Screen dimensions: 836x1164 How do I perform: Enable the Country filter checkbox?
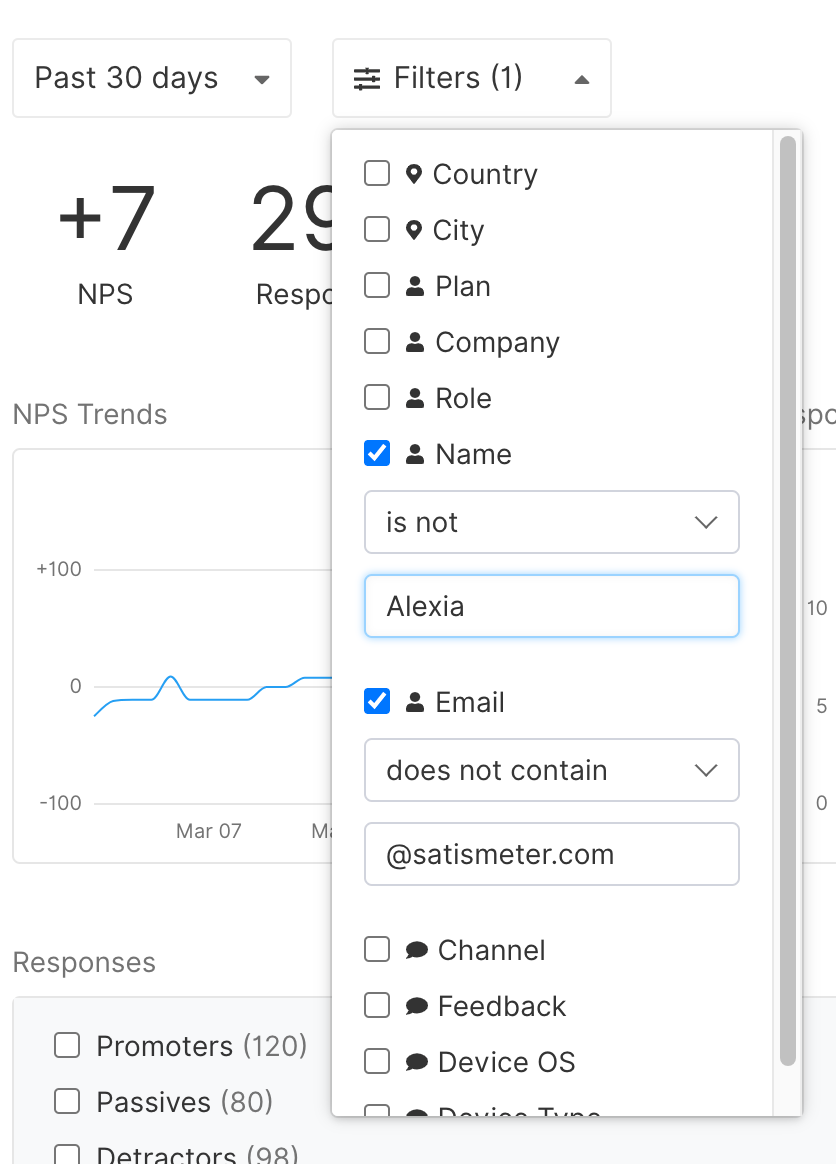pyautogui.click(x=377, y=174)
